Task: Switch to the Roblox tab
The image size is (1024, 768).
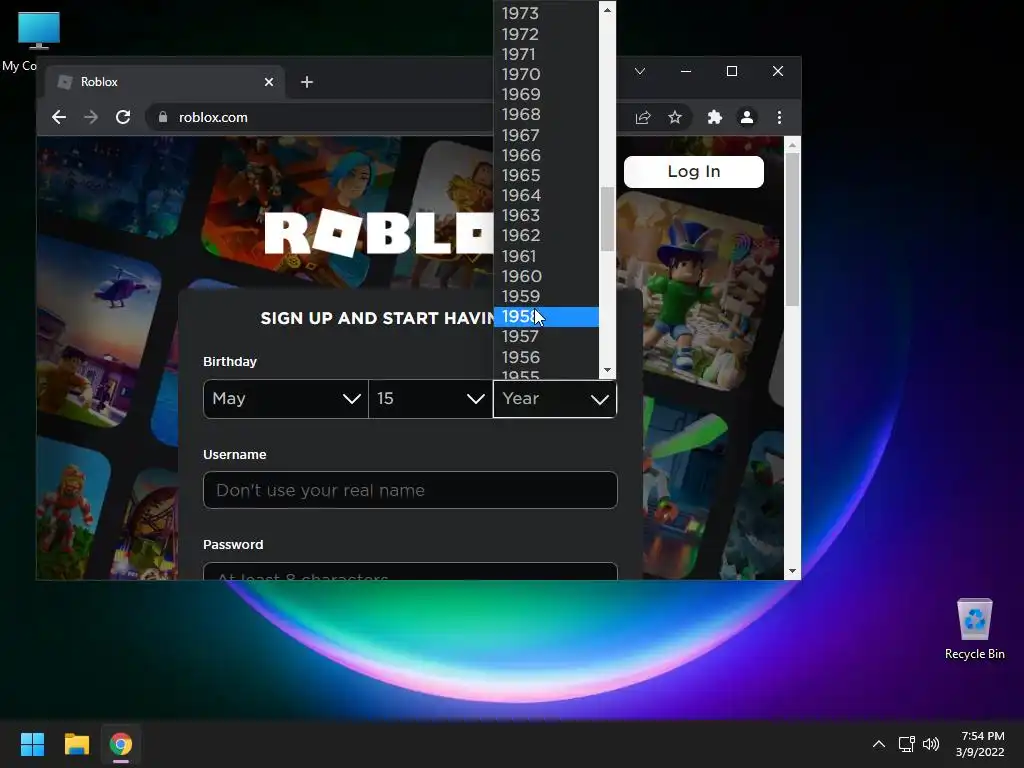Action: (x=163, y=82)
